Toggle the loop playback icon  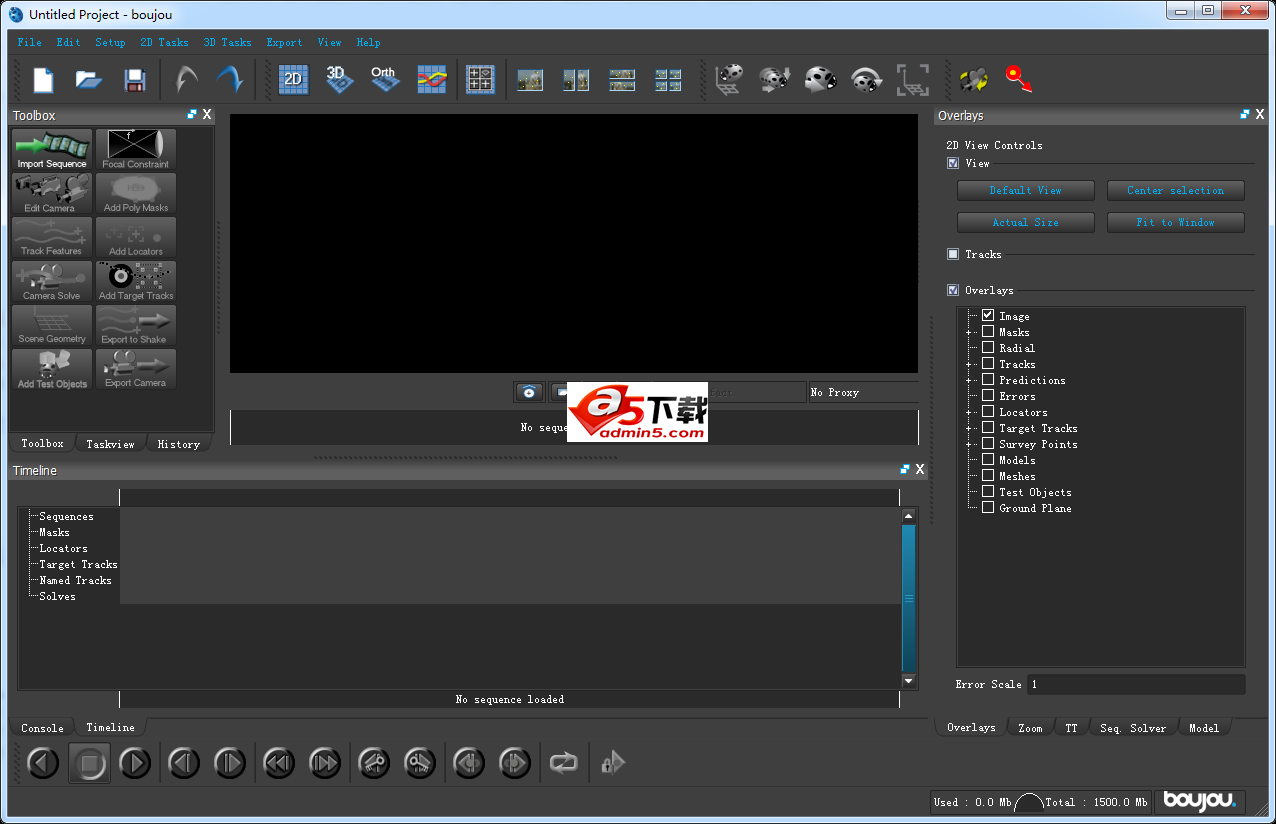(564, 763)
